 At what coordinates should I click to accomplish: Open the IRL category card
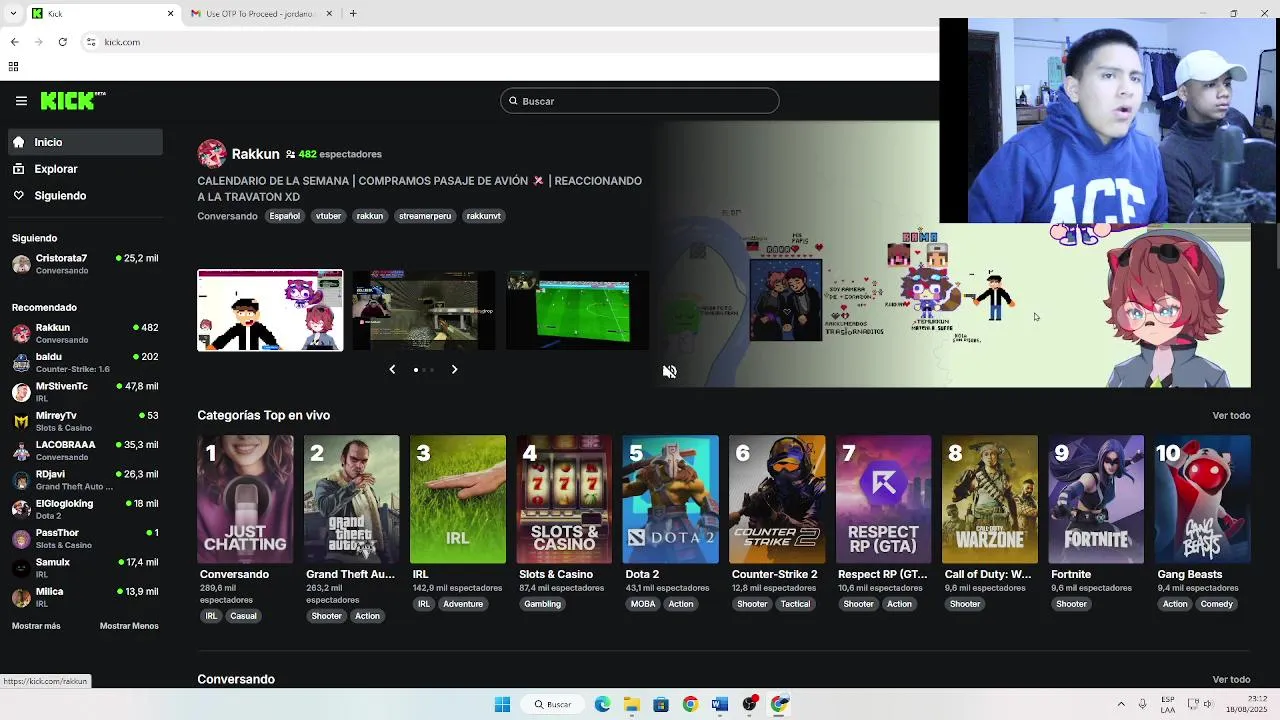(x=458, y=499)
